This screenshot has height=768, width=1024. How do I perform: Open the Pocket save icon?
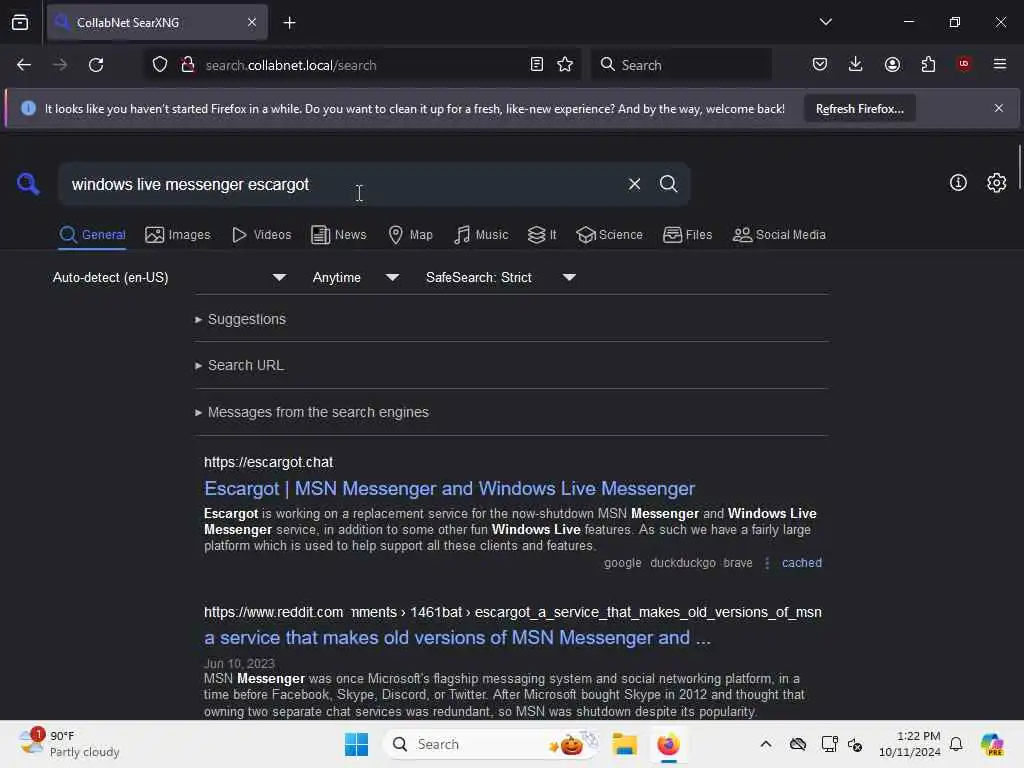[820, 65]
